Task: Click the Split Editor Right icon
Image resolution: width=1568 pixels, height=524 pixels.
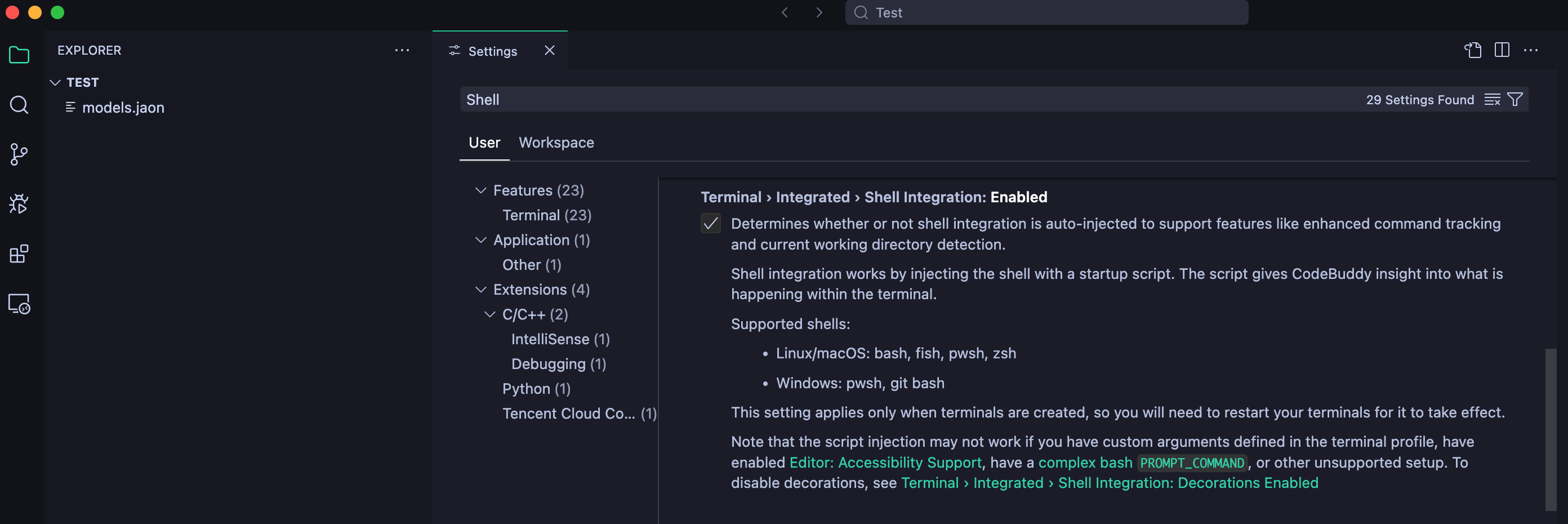Action: click(1502, 51)
